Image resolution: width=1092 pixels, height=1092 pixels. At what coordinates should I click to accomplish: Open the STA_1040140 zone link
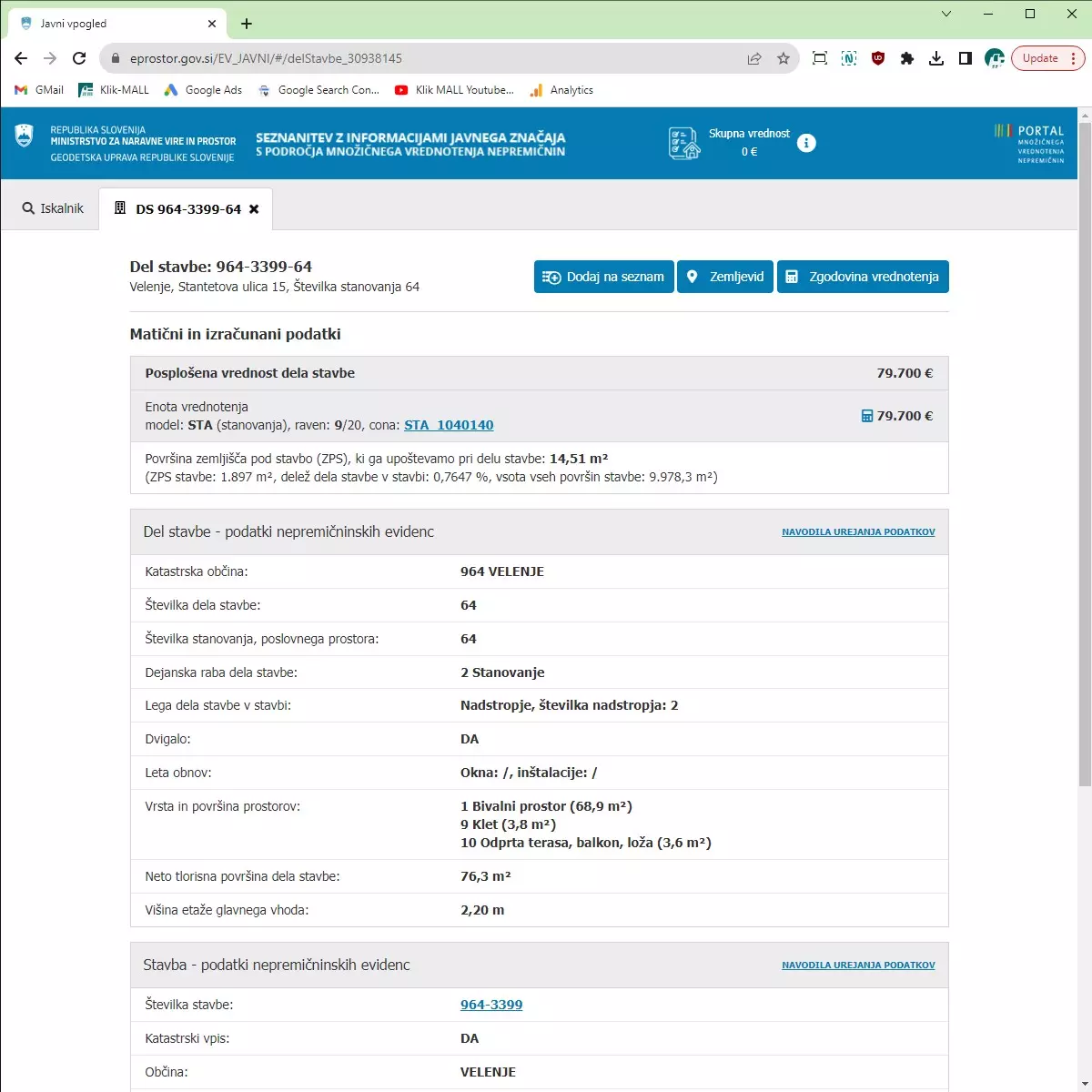[449, 425]
